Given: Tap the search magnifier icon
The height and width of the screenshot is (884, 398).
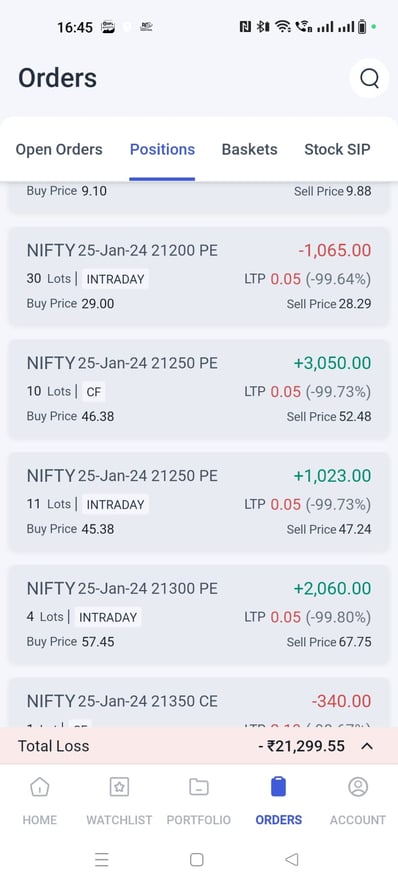Looking at the screenshot, I should click(369, 78).
